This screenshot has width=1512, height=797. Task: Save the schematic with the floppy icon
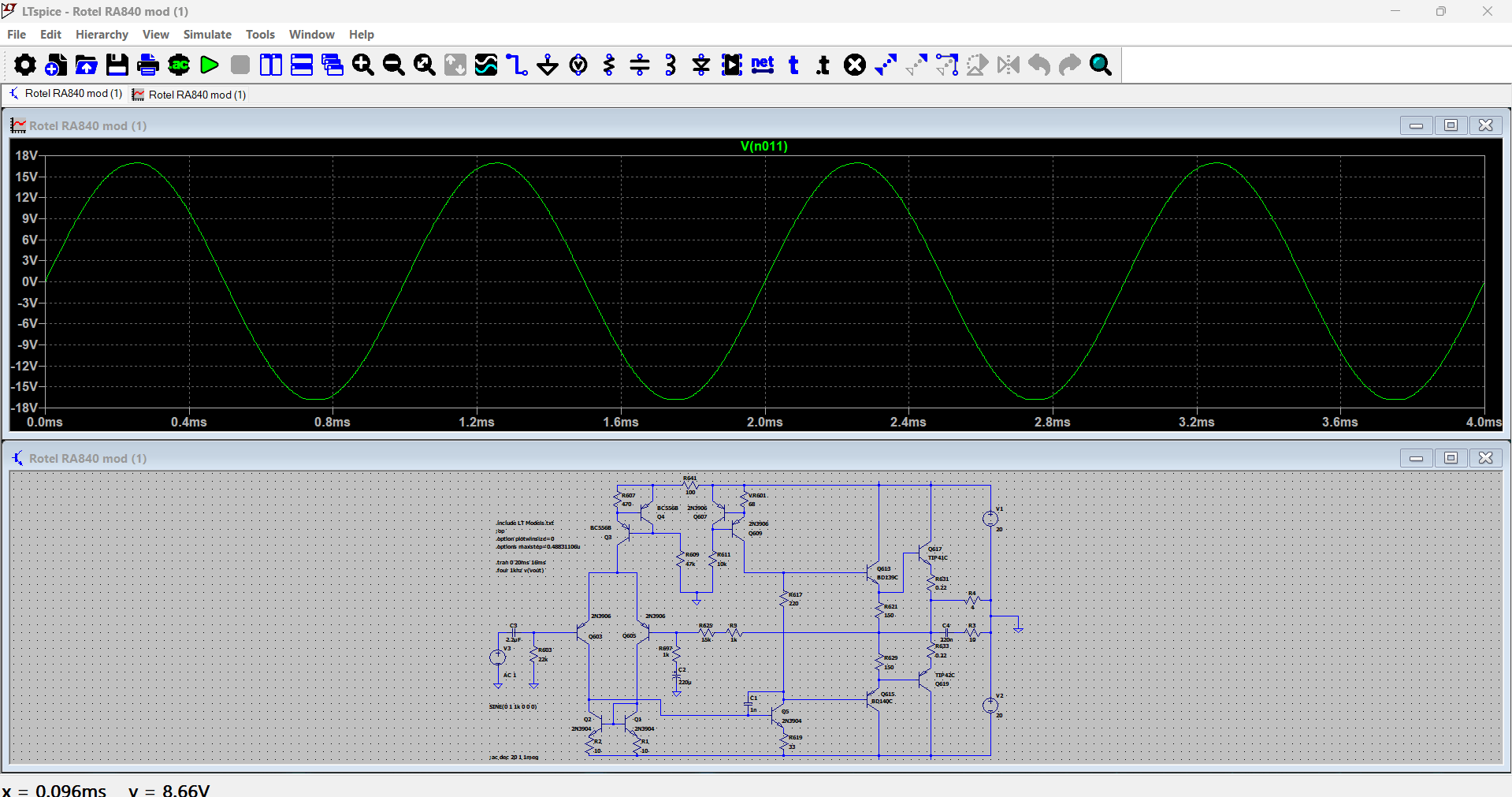pos(117,65)
